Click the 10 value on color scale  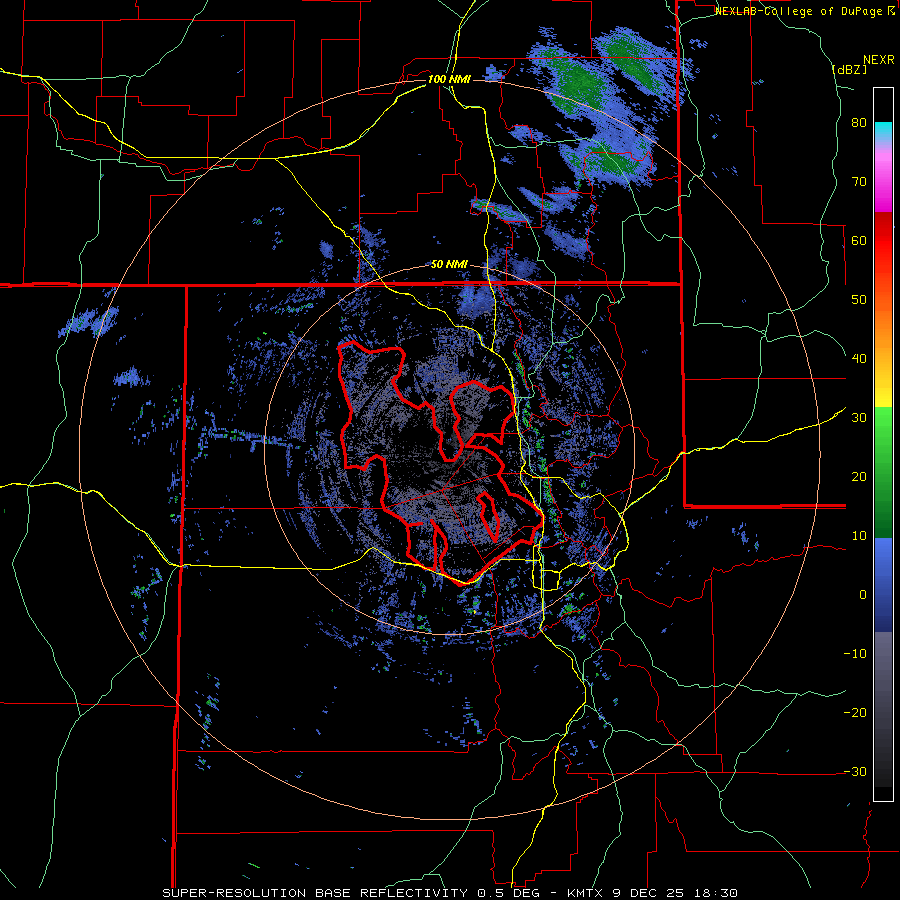point(859,536)
